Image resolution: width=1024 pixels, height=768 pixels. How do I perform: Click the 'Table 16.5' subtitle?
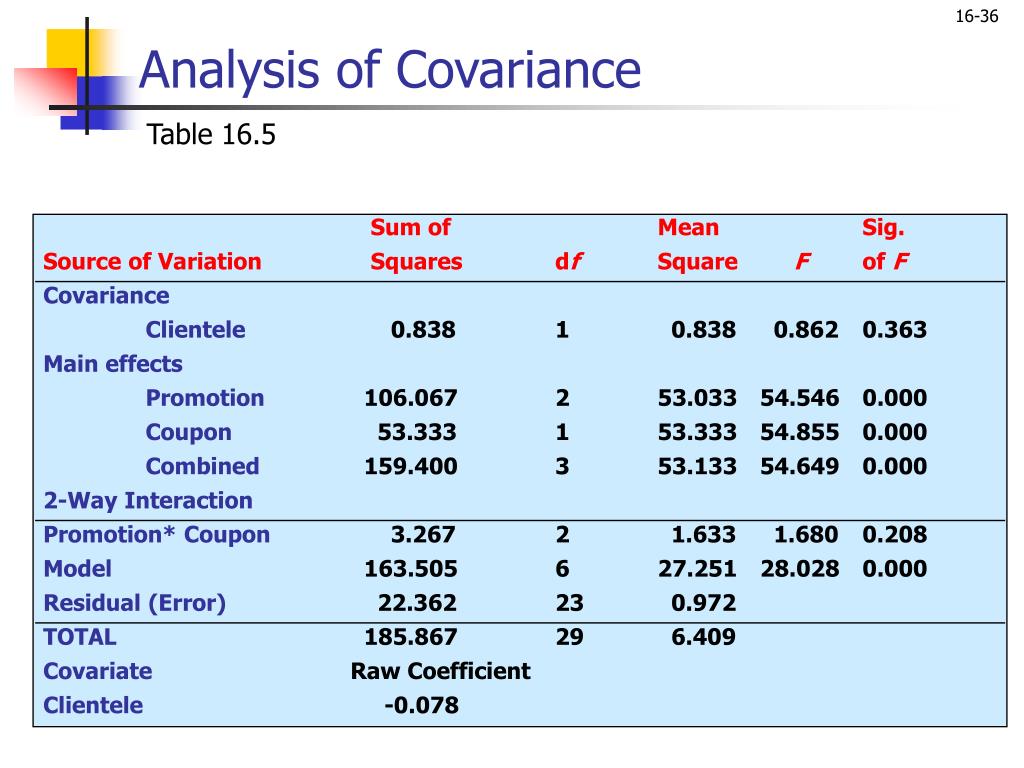click(211, 135)
